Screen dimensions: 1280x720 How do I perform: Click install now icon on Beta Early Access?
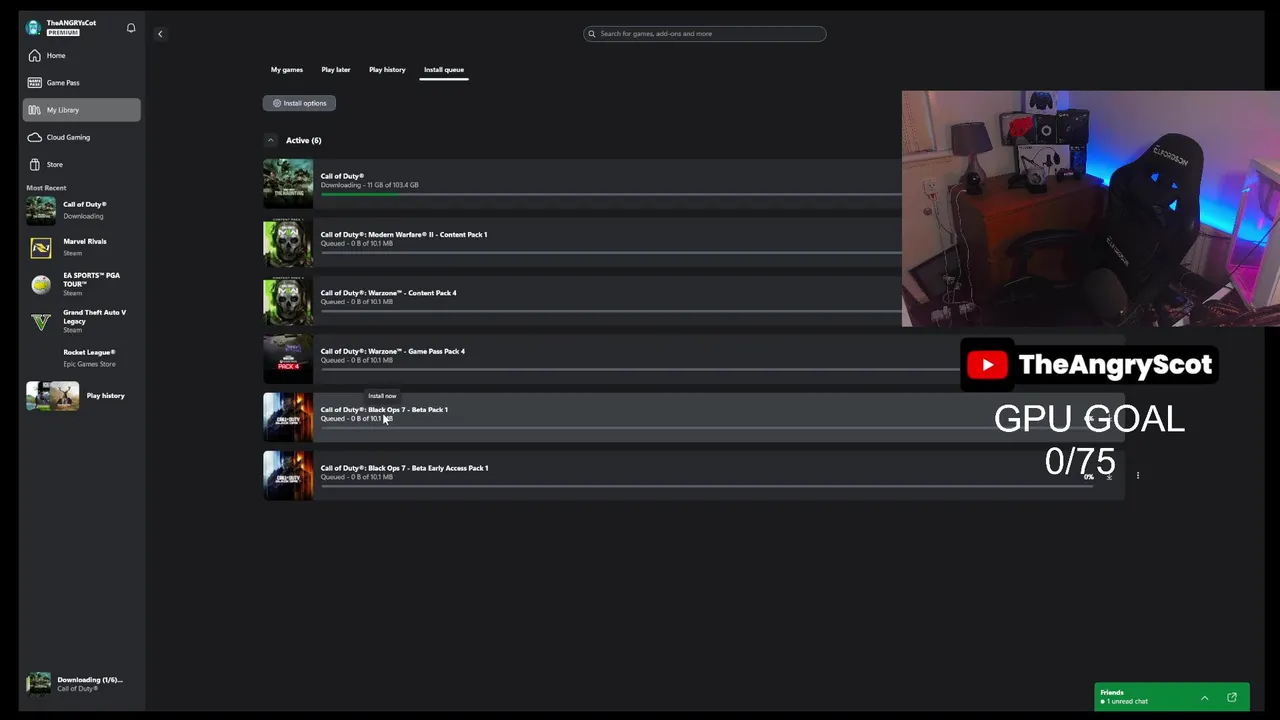1109,477
